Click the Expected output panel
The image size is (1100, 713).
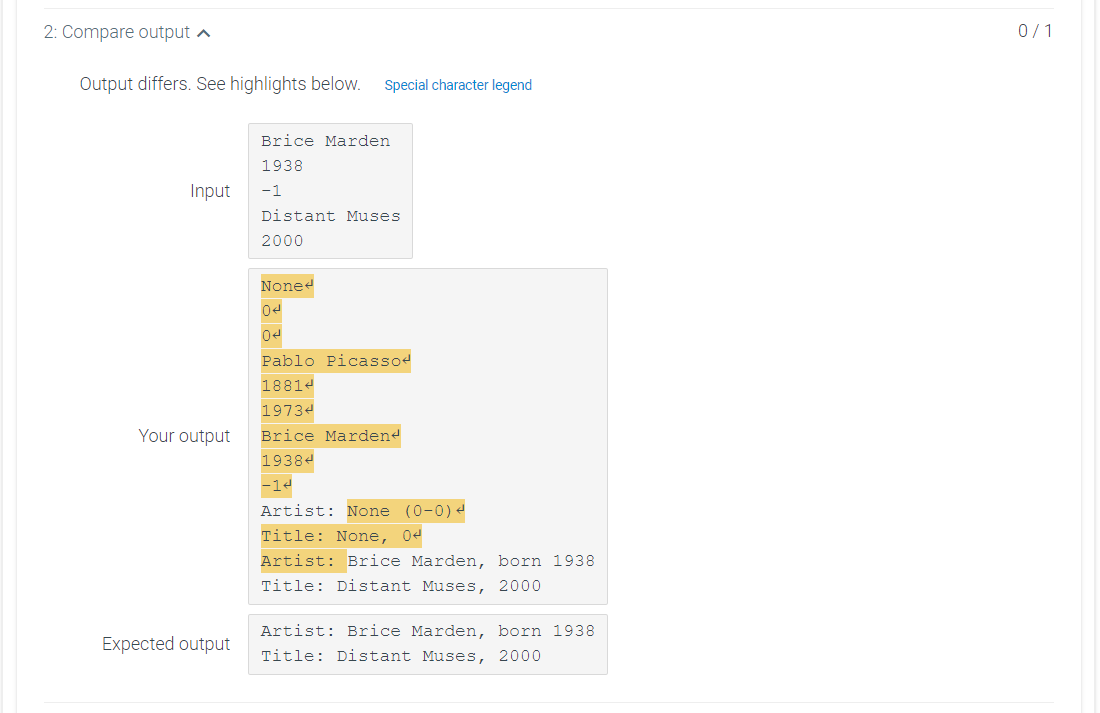(x=427, y=643)
